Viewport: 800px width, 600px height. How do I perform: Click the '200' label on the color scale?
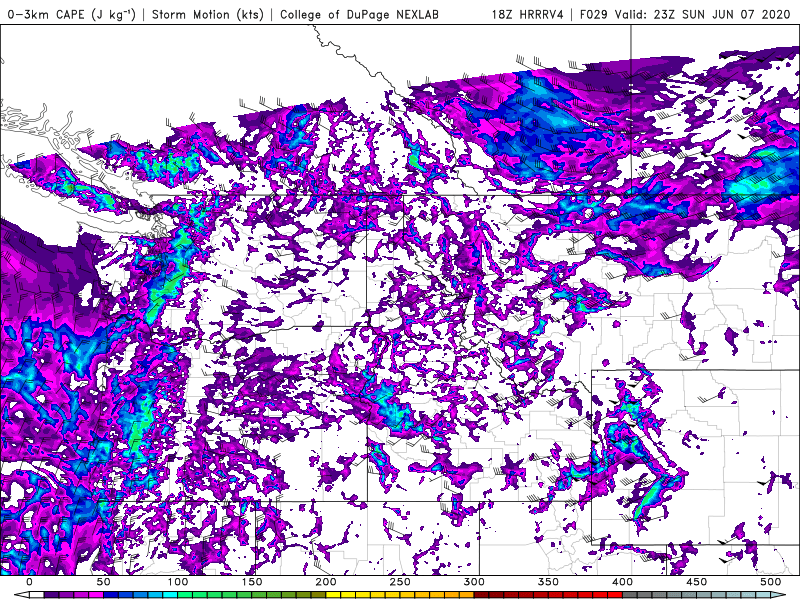click(326, 582)
